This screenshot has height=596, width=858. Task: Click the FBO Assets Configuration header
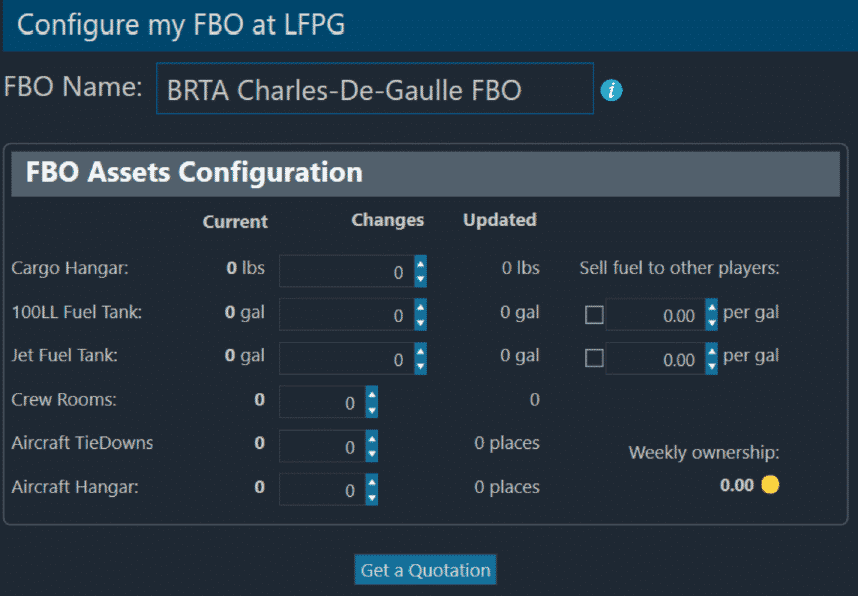[425, 173]
